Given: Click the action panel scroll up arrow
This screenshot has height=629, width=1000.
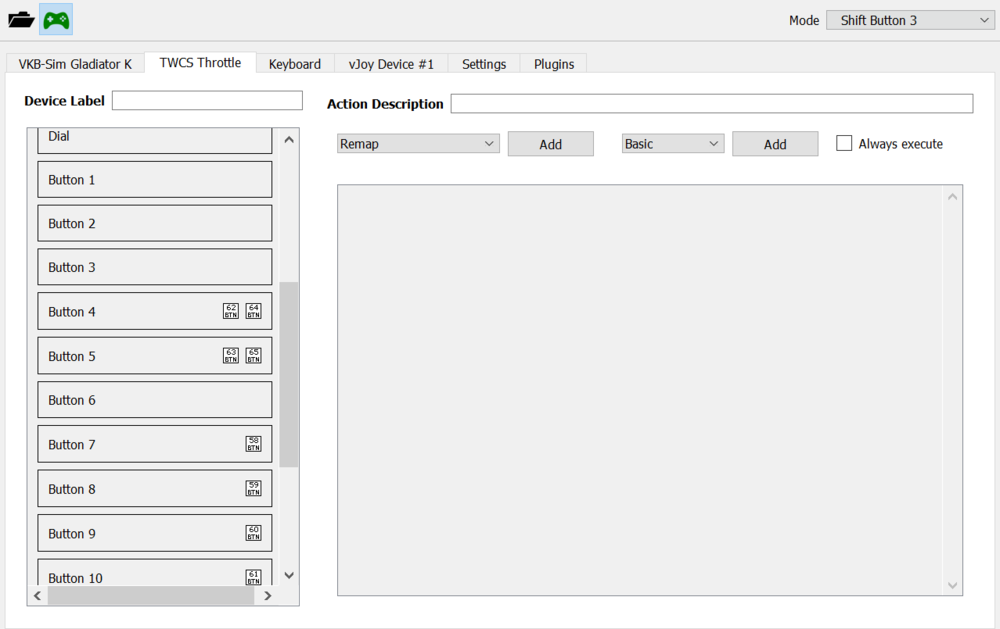Looking at the screenshot, I should pyautogui.click(x=952, y=196).
